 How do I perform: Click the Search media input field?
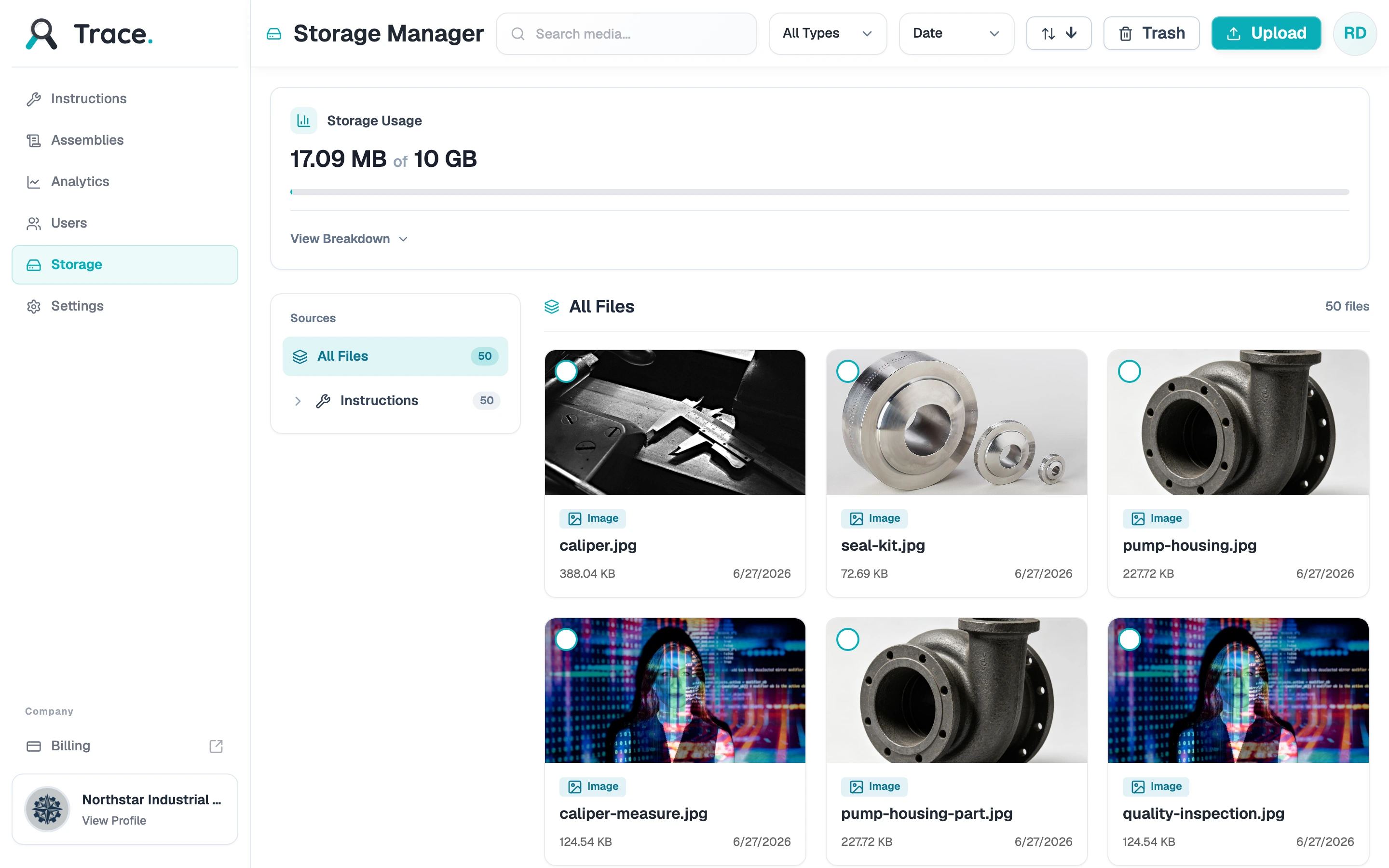coord(626,34)
